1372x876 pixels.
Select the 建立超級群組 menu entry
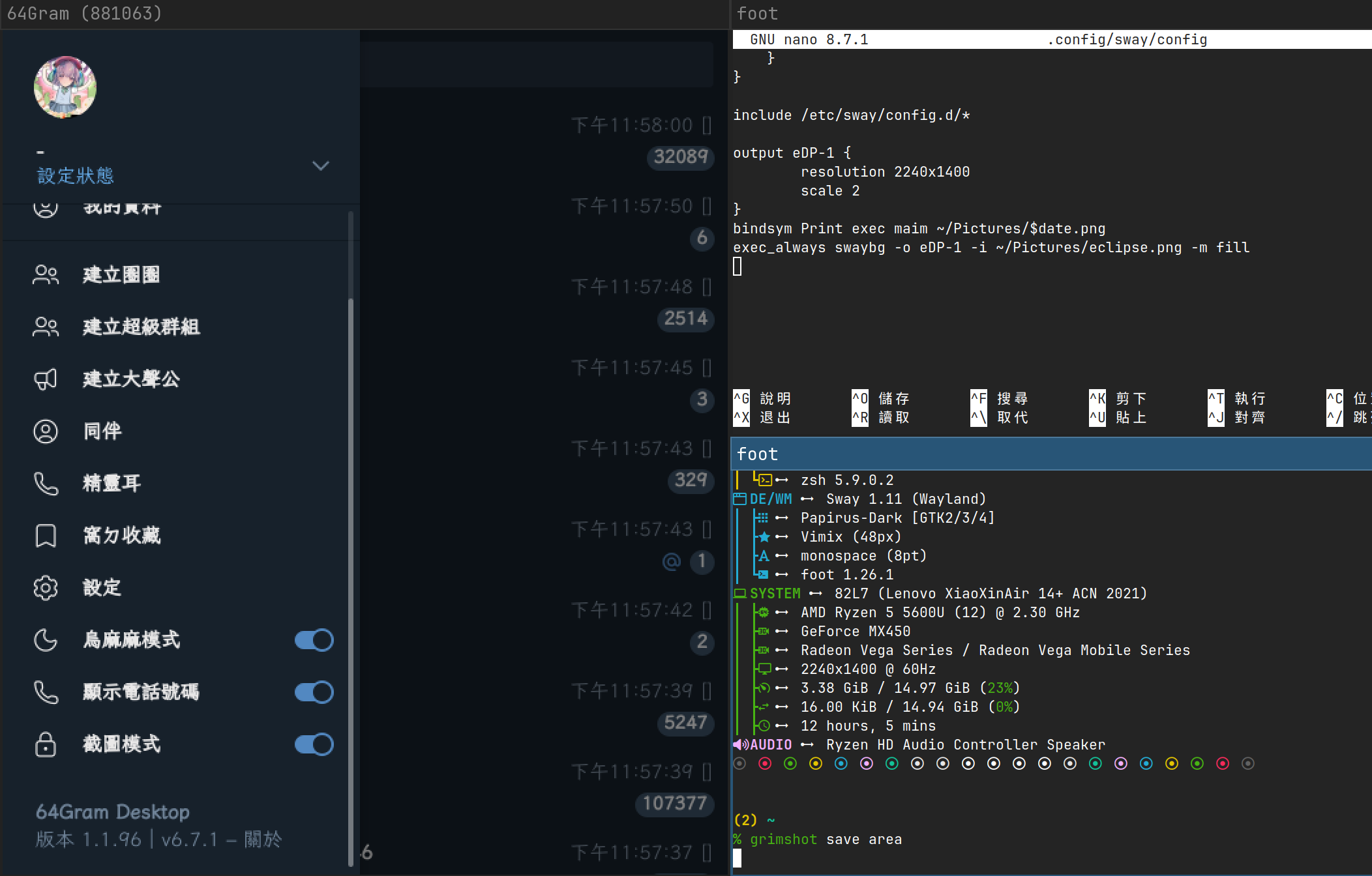[142, 327]
